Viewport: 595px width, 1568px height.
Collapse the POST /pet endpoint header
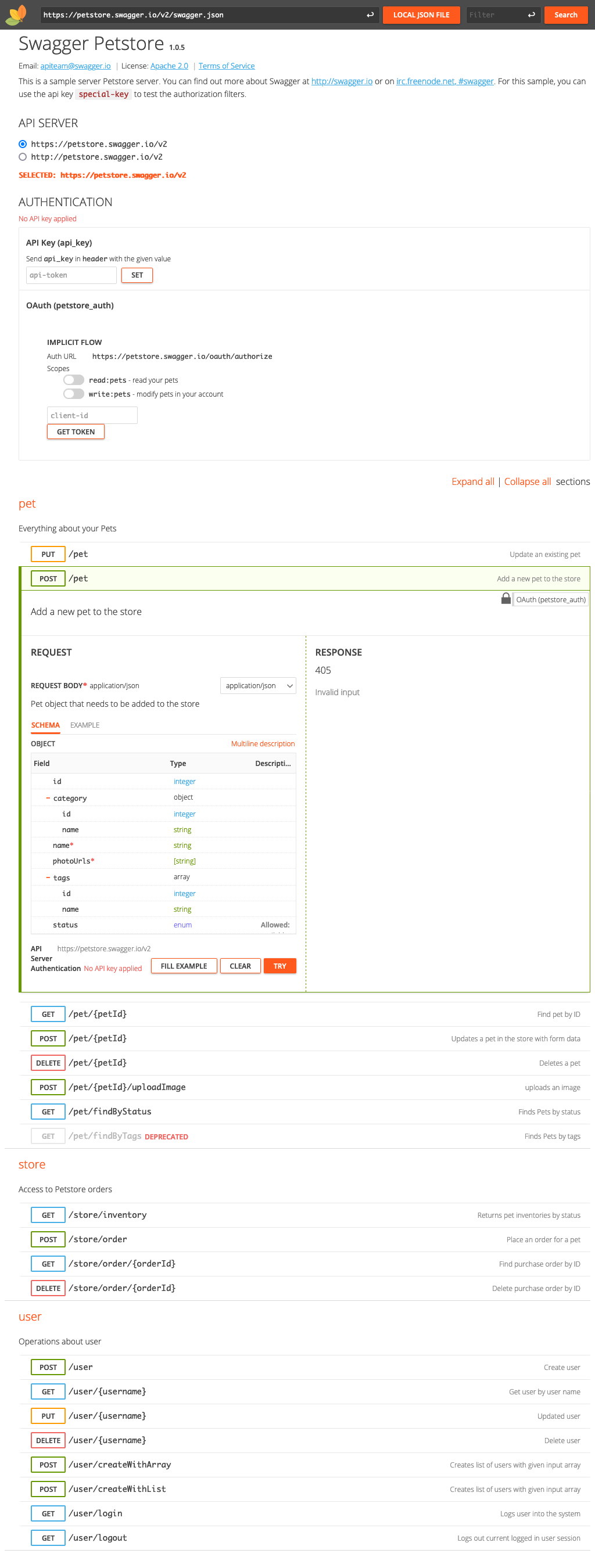(304, 578)
